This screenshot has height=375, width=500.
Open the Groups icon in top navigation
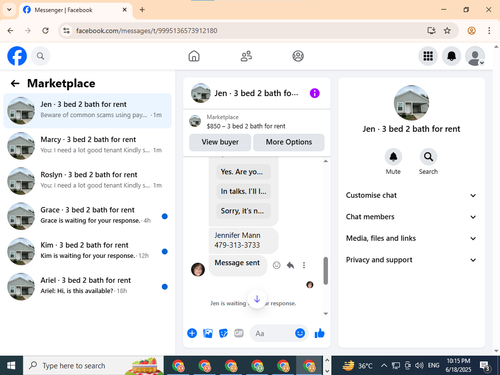click(298, 56)
